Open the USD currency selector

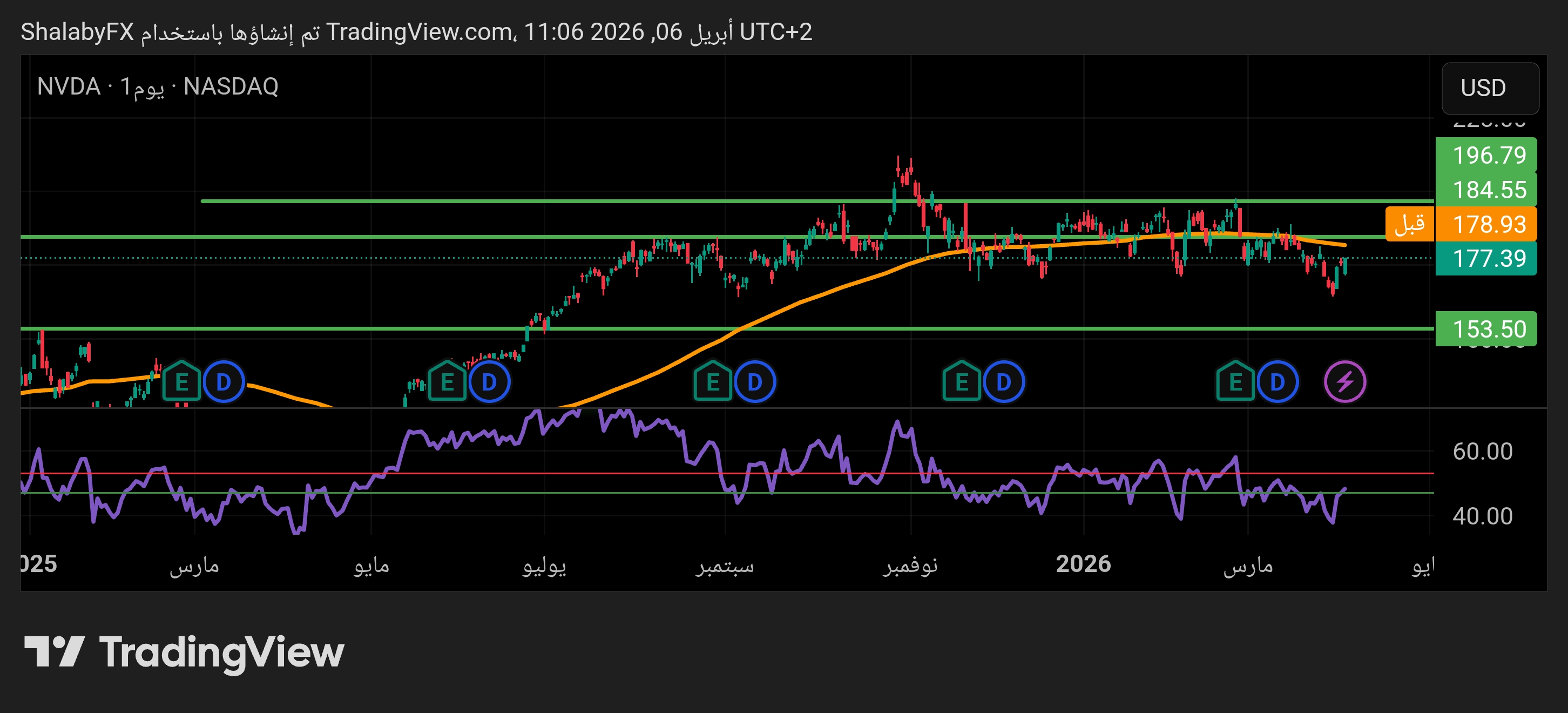pyautogui.click(x=1490, y=88)
